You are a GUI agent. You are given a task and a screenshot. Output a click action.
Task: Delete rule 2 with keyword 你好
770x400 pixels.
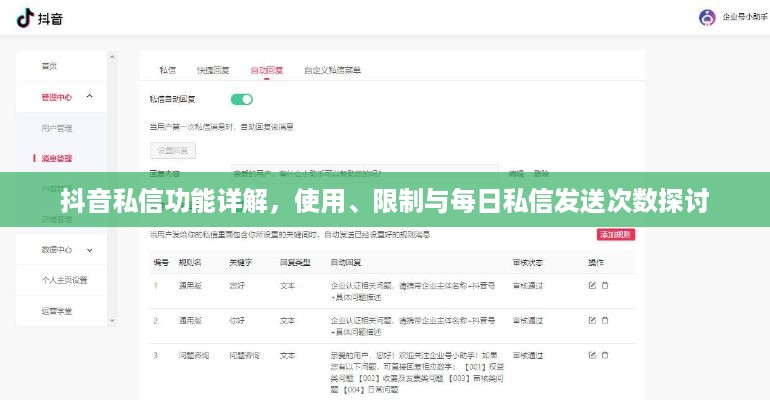point(605,320)
